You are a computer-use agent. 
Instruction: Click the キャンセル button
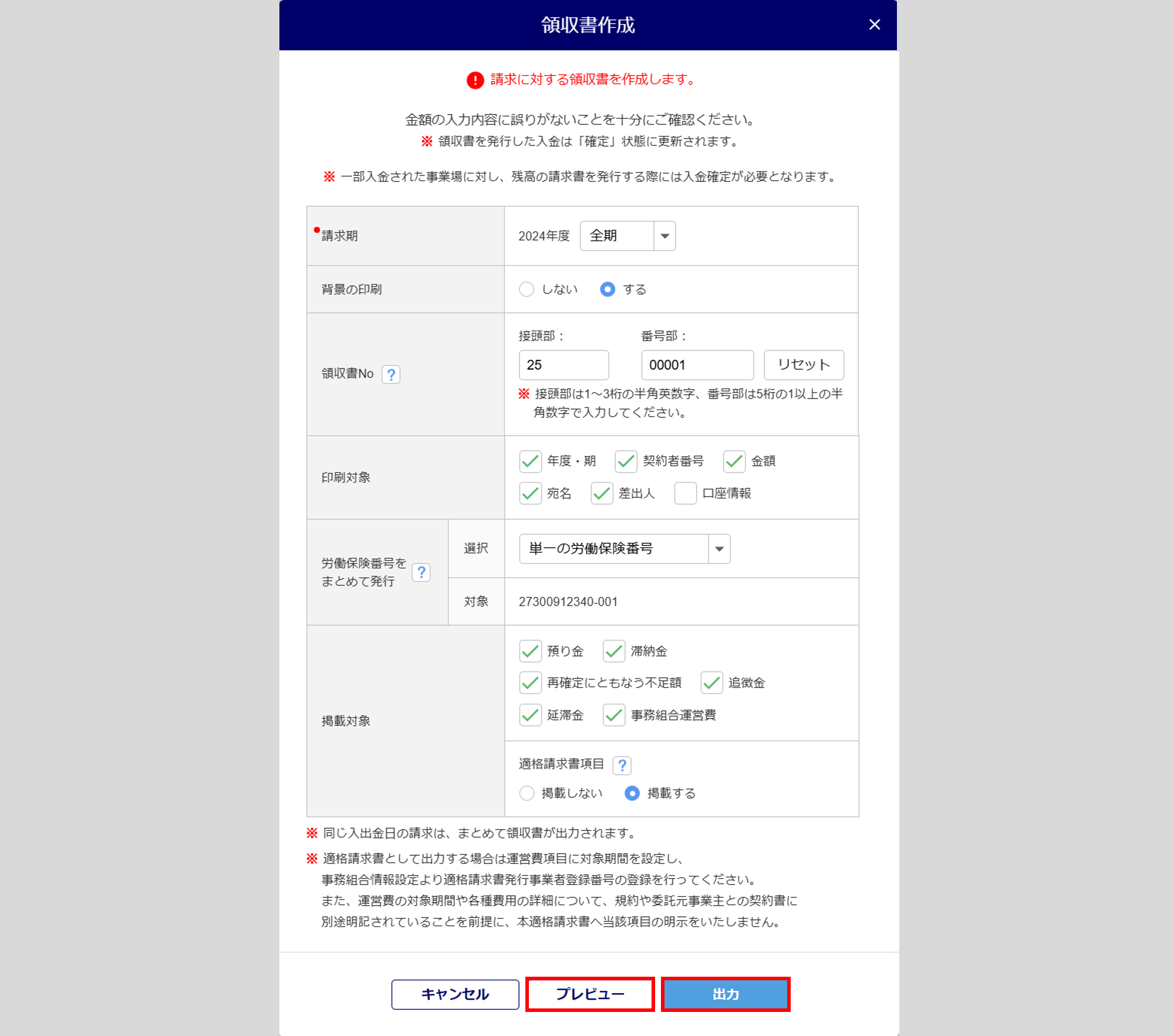[455, 994]
